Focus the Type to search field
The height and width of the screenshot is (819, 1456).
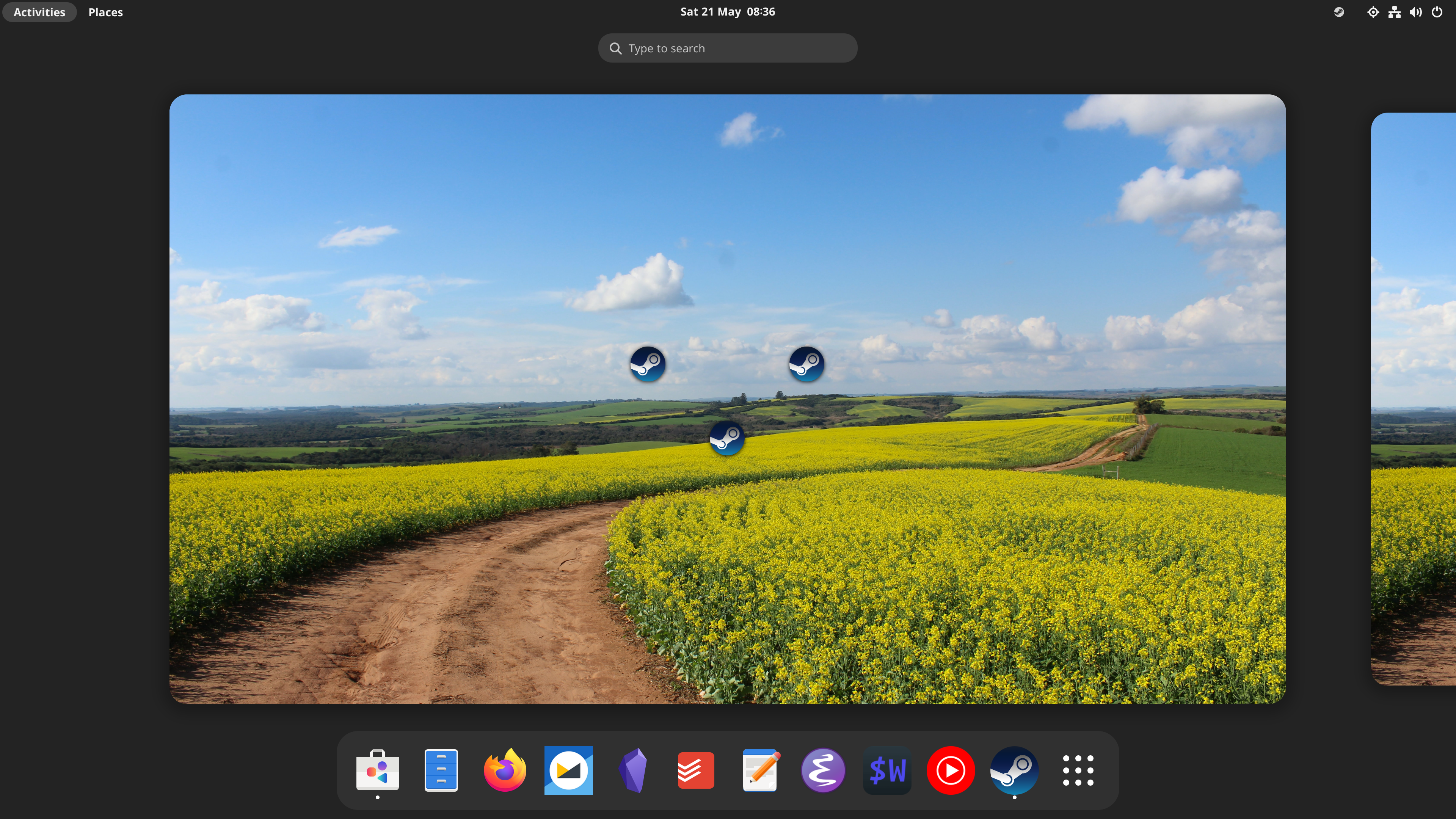pos(728,48)
